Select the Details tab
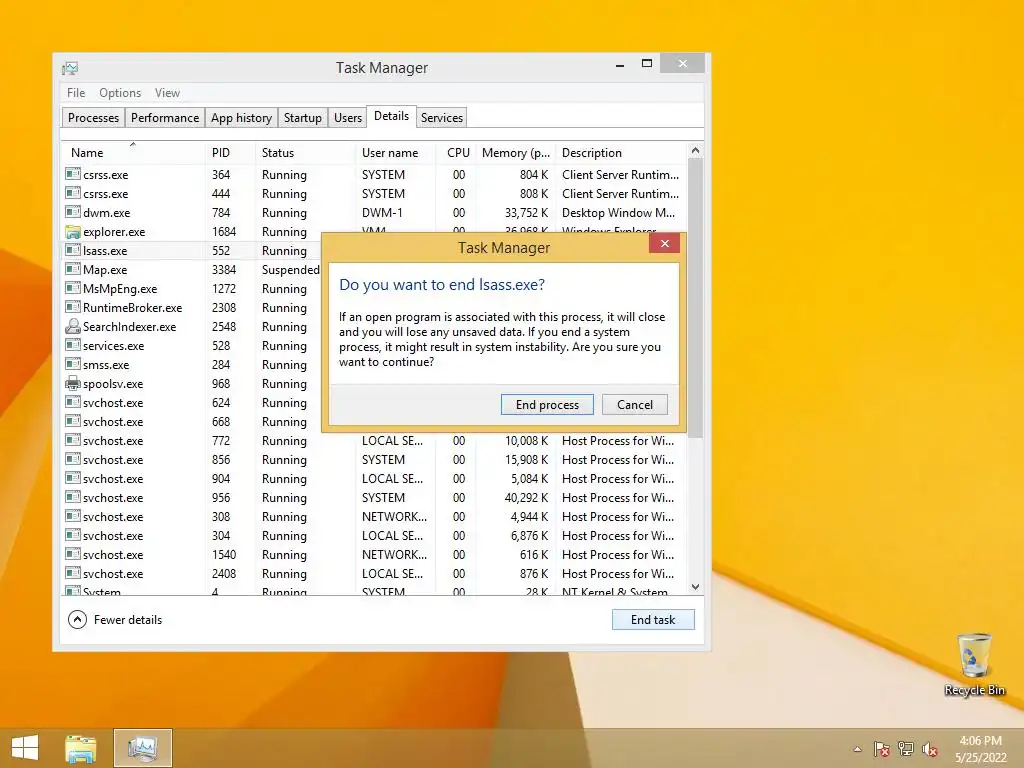Screen dimensions: 1024x768 [391, 116]
